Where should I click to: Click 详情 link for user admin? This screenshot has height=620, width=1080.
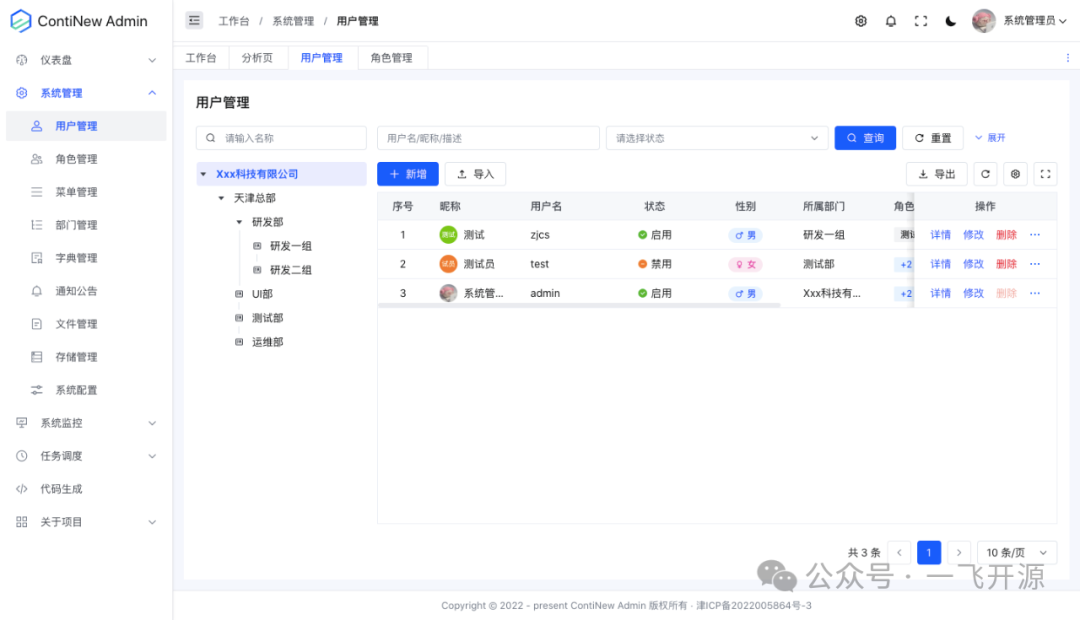[x=941, y=293]
